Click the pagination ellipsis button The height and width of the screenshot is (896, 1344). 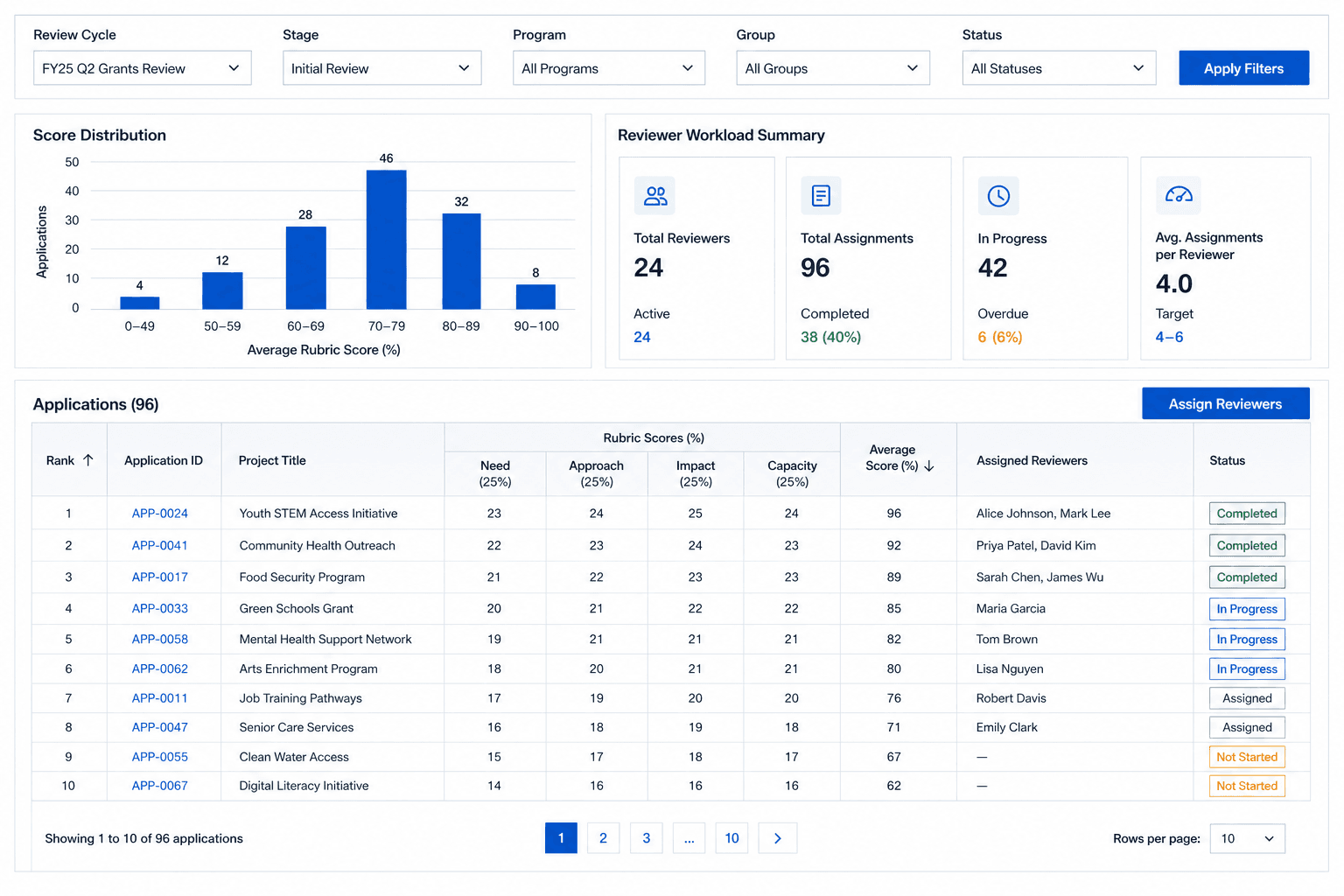tap(689, 838)
